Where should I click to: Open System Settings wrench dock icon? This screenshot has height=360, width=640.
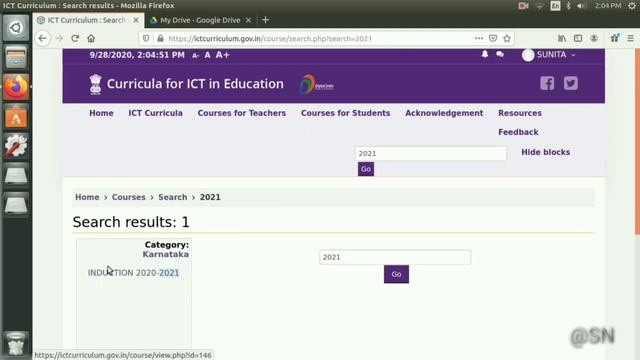click(16, 146)
